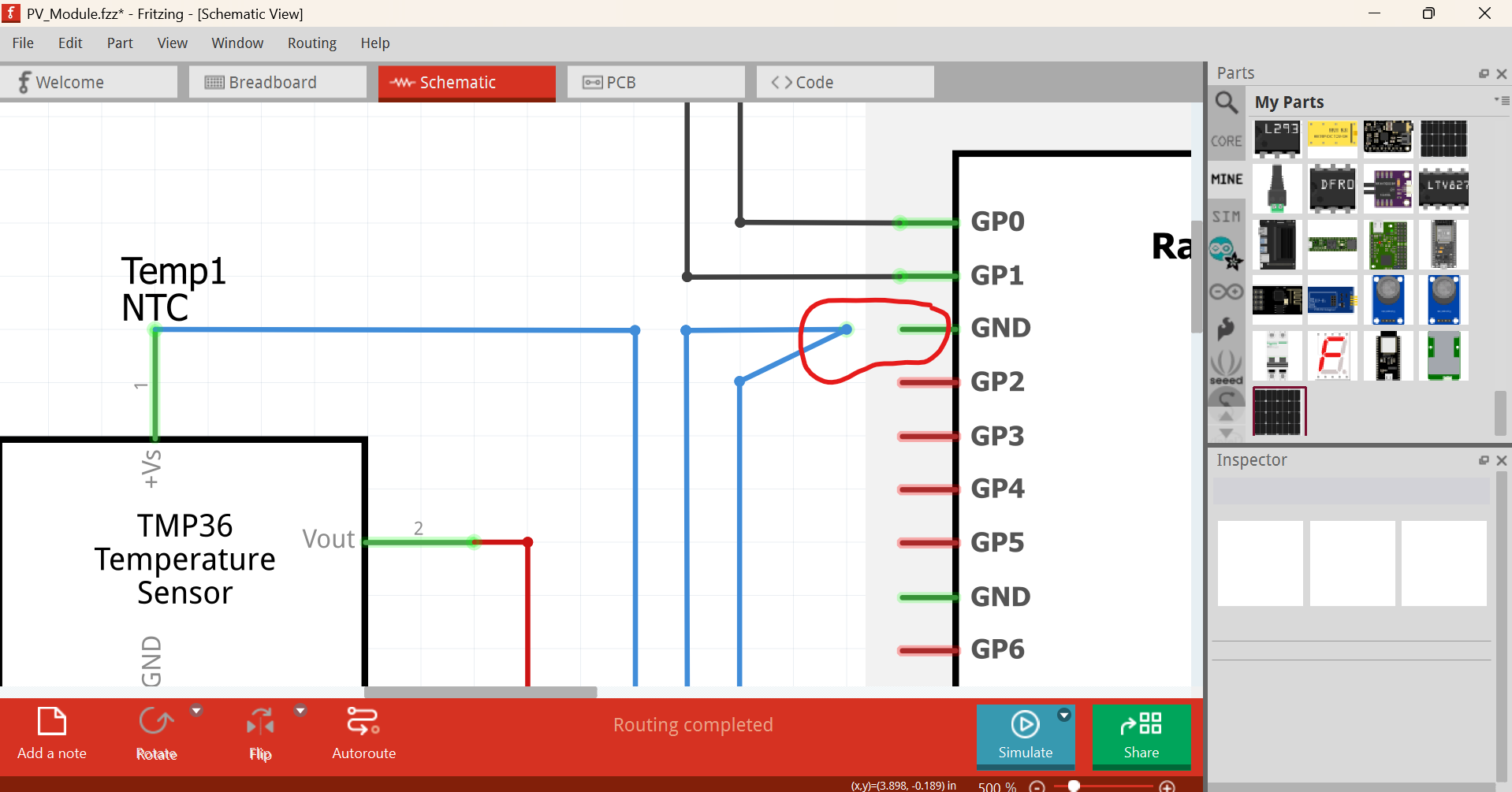Image resolution: width=1512 pixels, height=792 pixels.
Task: Select the highlighted solar panel part
Action: [x=1279, y=411]
